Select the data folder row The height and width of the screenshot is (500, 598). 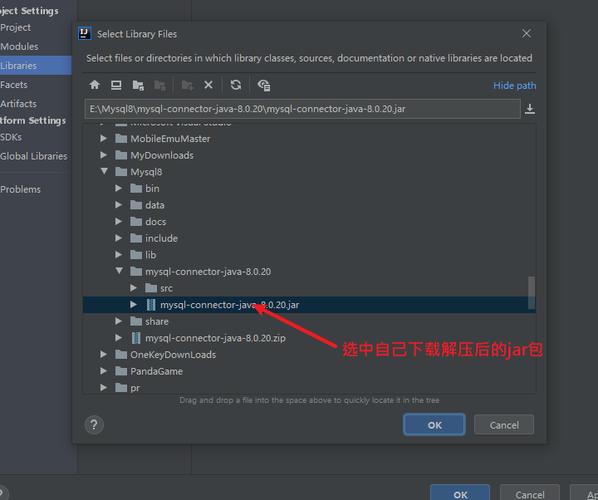pos(309,205)
